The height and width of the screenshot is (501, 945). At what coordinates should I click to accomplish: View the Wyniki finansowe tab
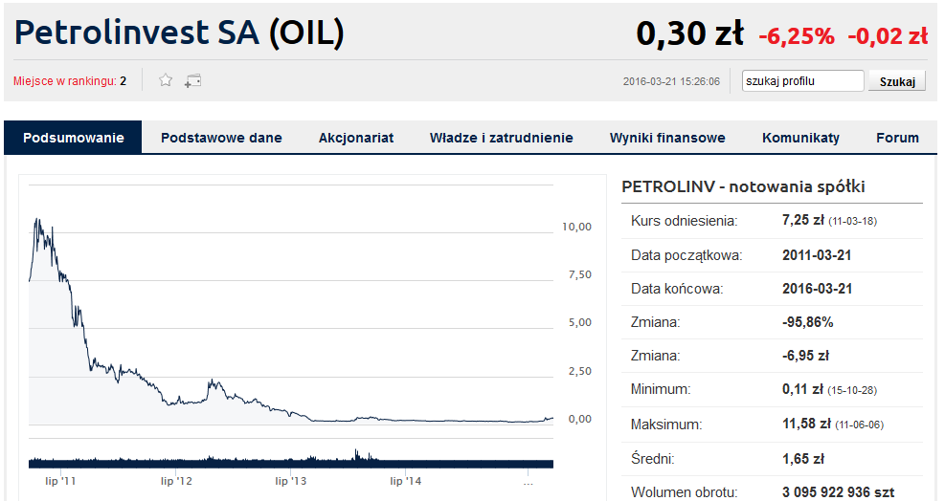click(667, 137)
